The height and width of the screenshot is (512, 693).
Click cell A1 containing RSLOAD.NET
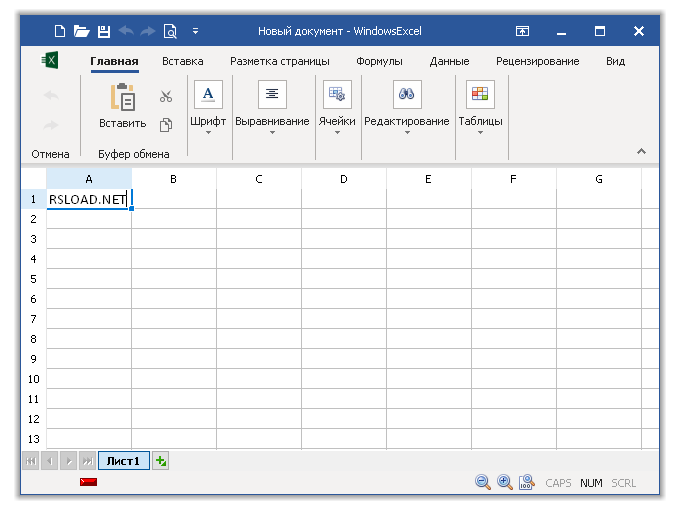click(89, 199)
